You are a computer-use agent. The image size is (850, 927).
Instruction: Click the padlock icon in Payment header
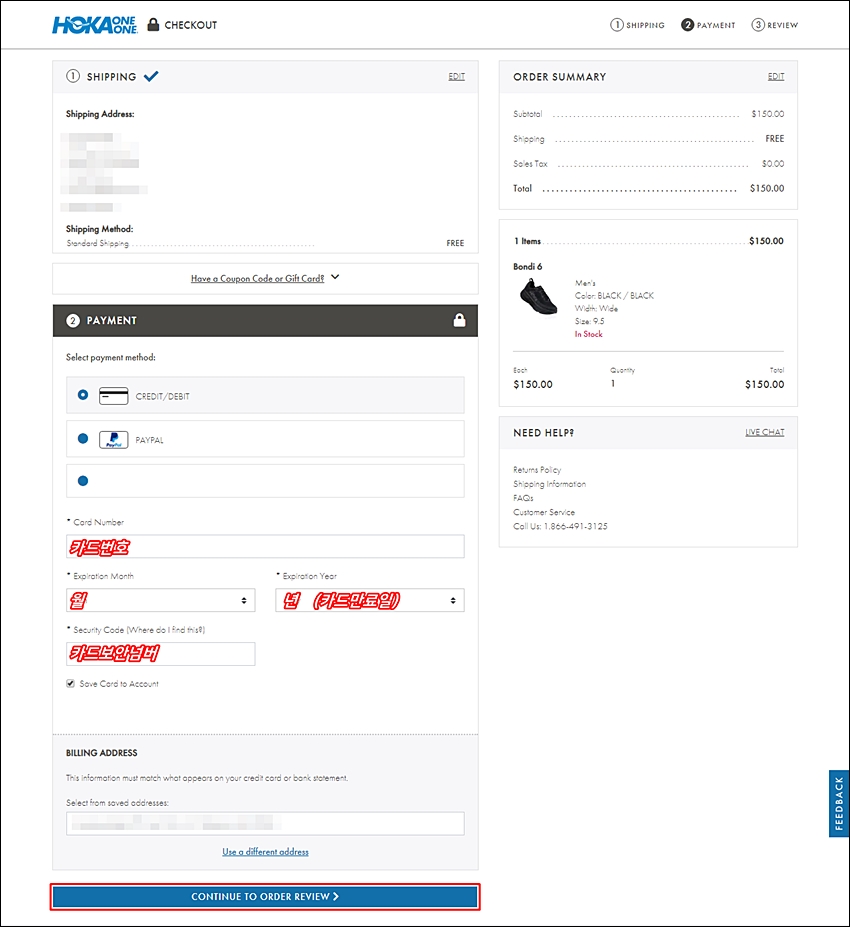point(459,320)
